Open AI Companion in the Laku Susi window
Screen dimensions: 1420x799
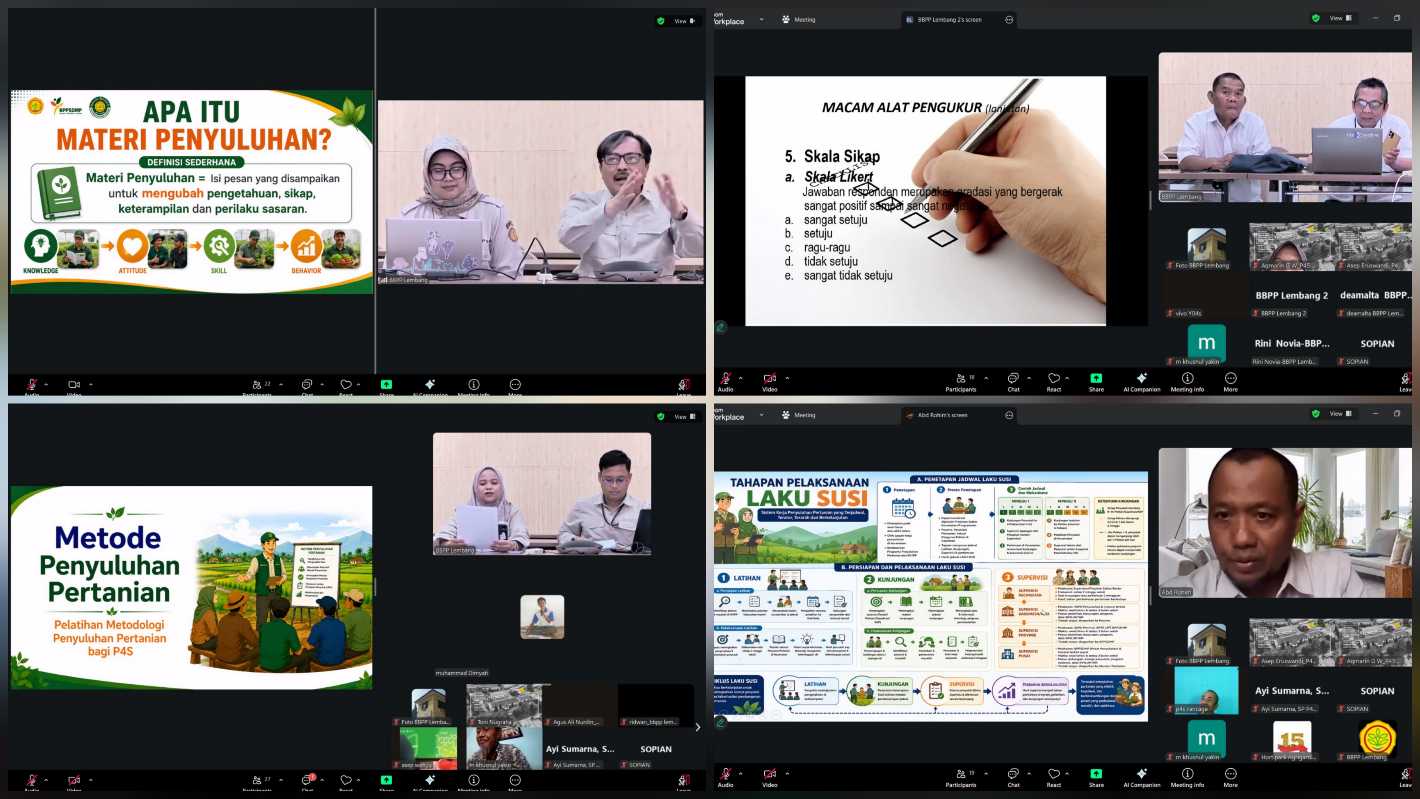point(1140,775)
